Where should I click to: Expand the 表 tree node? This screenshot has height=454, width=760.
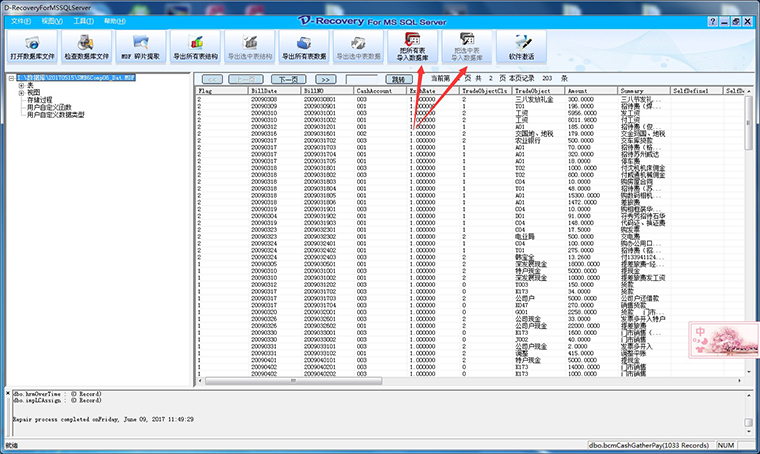click(x=21, y=85)
